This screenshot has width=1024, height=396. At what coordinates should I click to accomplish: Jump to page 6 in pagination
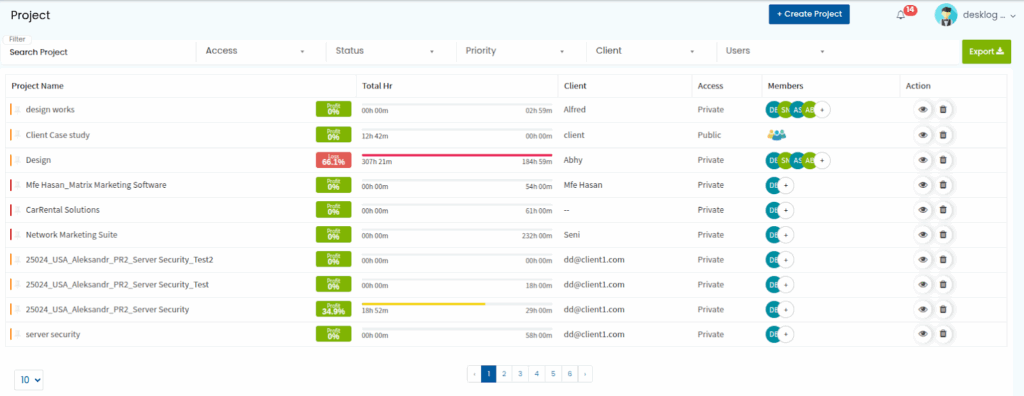569,374
